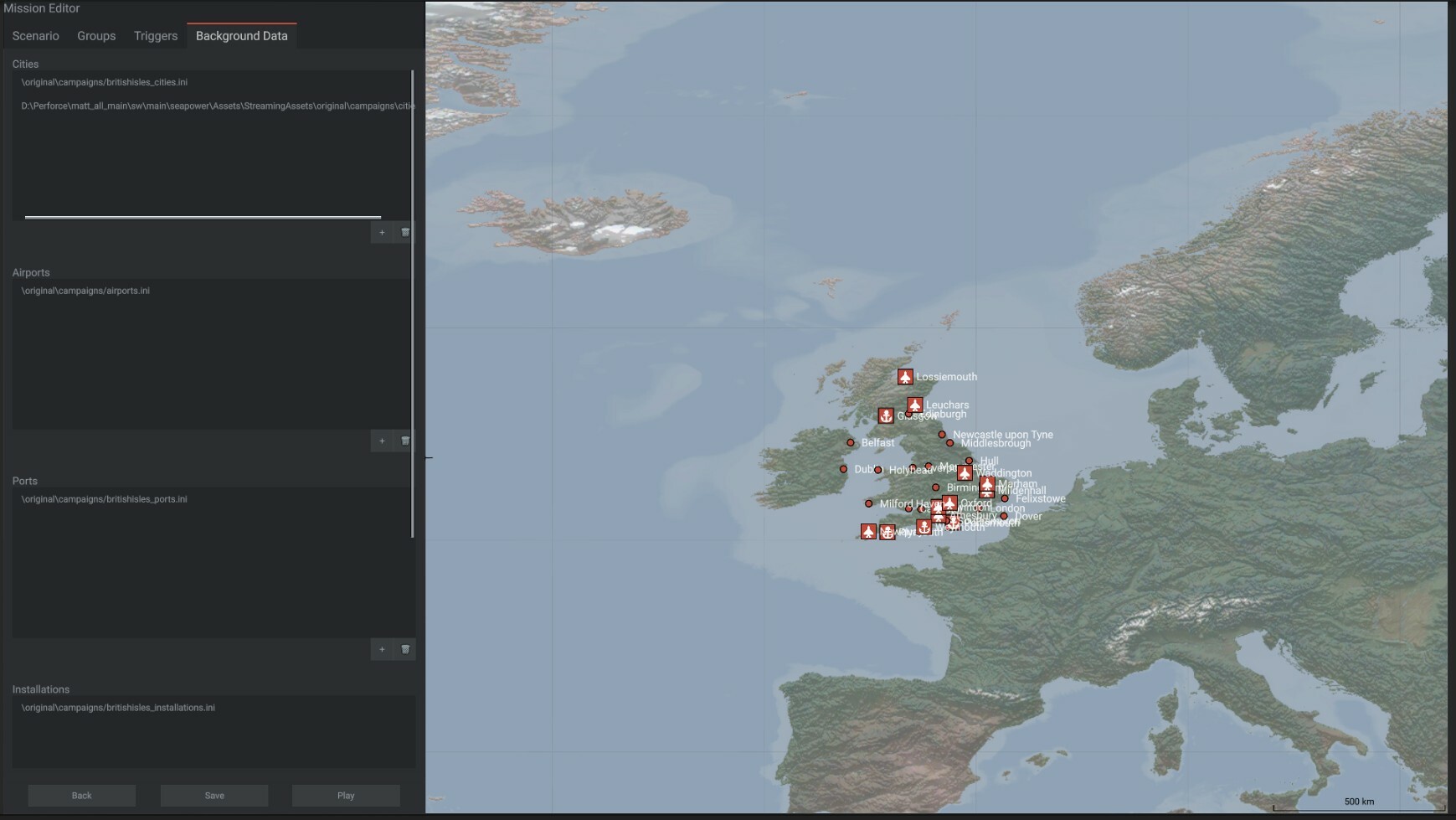Image resolution: width=1456 pixels, height=820 pixels.
Task: Click the horizontal scrollbar under the Cities list
Action: click(201, 216)
